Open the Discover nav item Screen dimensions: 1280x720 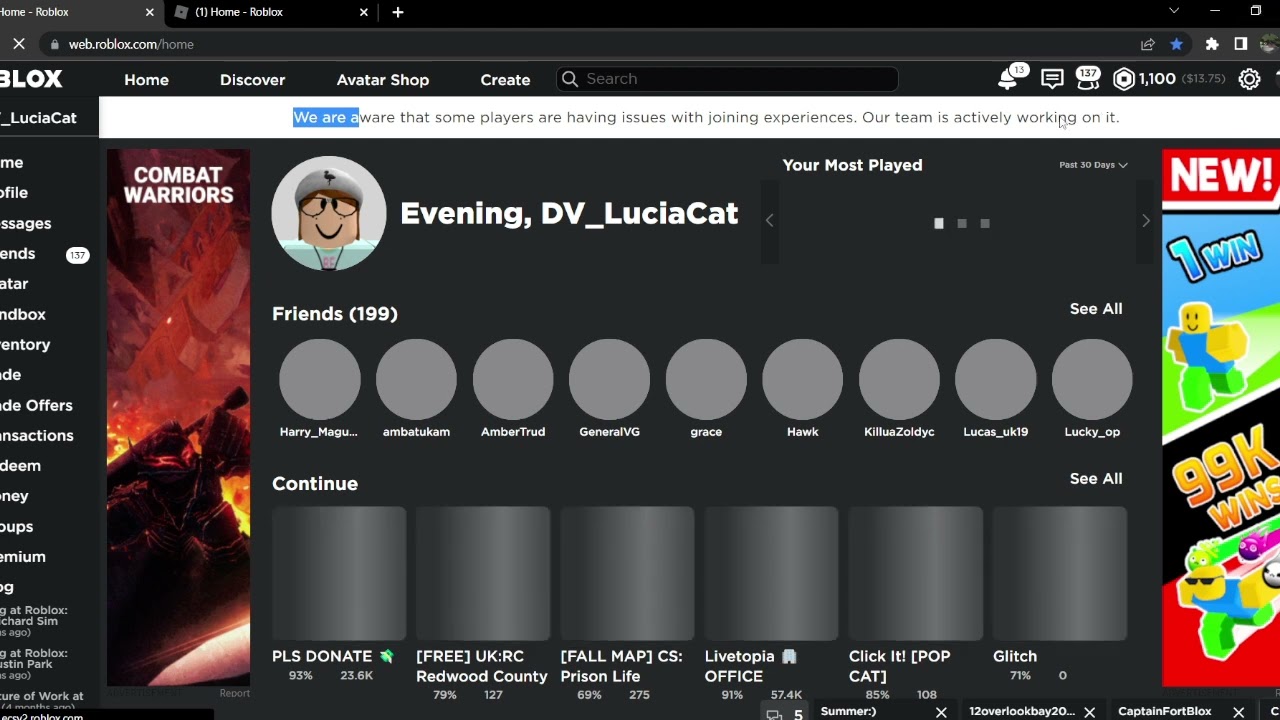[x=253, y=79]
